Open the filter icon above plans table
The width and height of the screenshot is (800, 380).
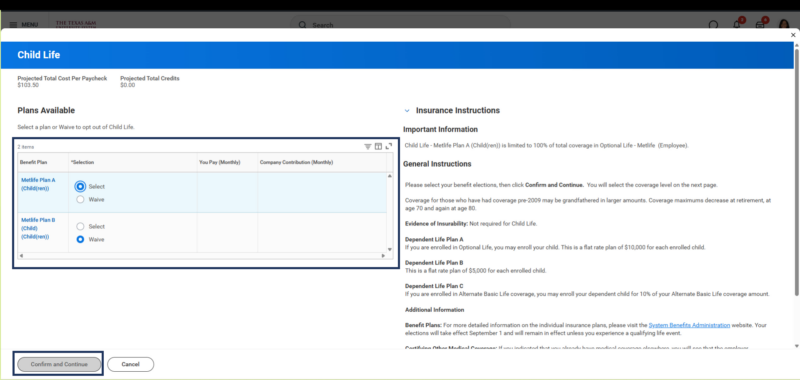(367, 146)
